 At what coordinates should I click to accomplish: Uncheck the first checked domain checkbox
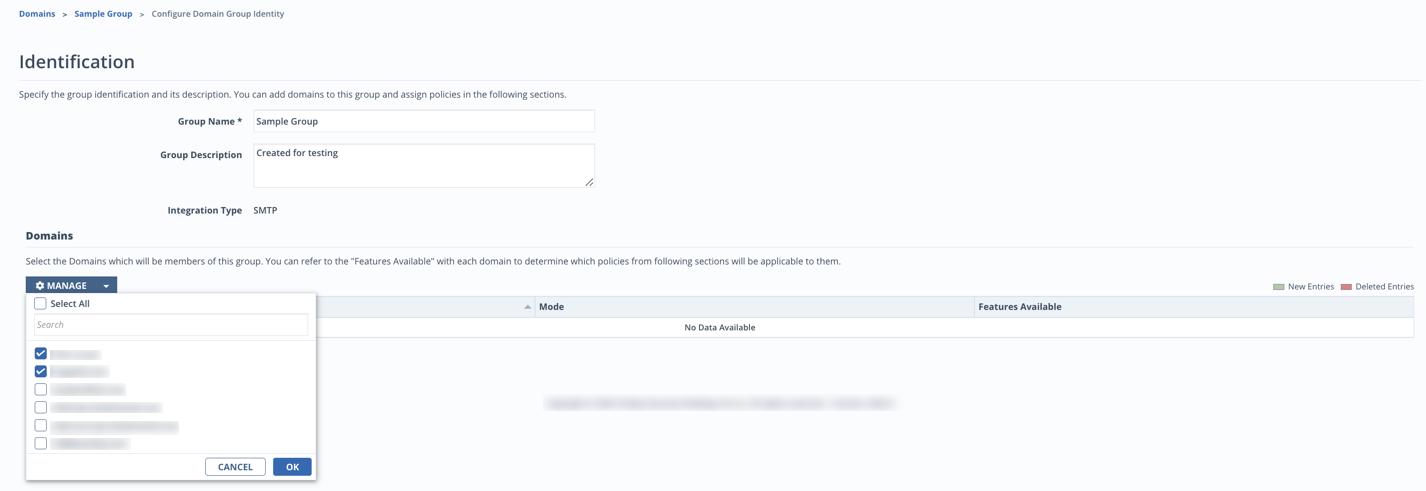[41, 354]
